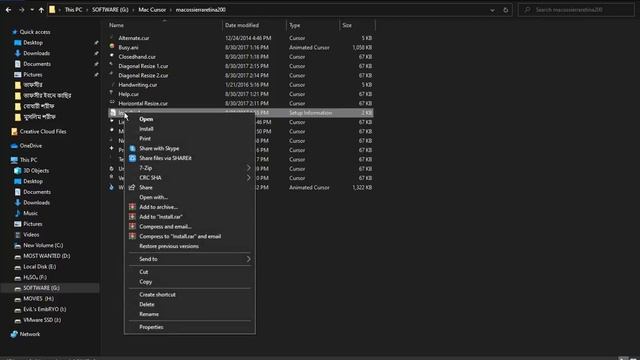Viewport: 640px width, 360px height.
Task: Open address bar history dropdown
Action: pos(492,10)
